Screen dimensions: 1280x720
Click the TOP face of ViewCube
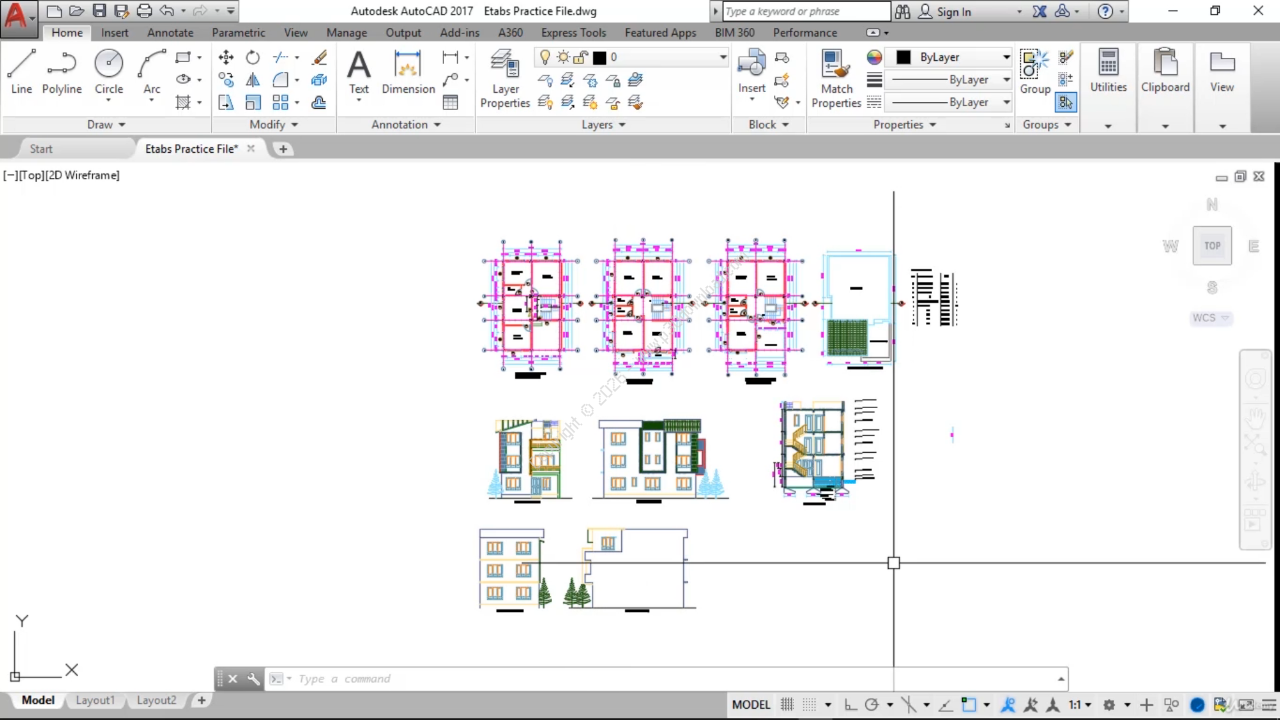(x=1212, y=245)
